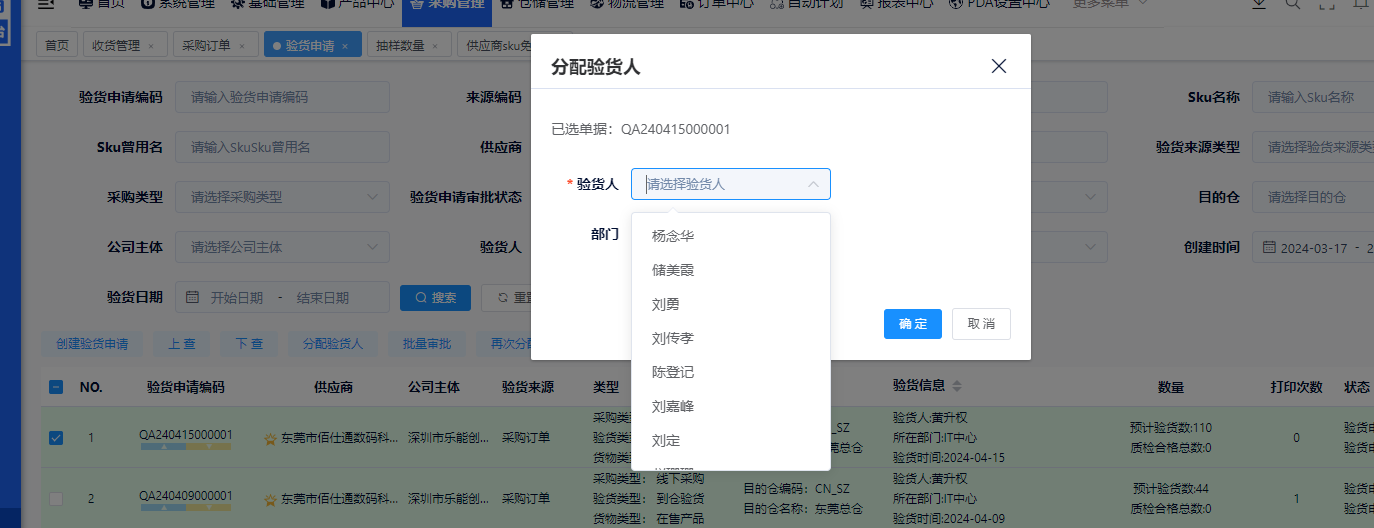Click order code QA240409000001 in row 2
Screen dimensions: 1374x528
[186, 495]
